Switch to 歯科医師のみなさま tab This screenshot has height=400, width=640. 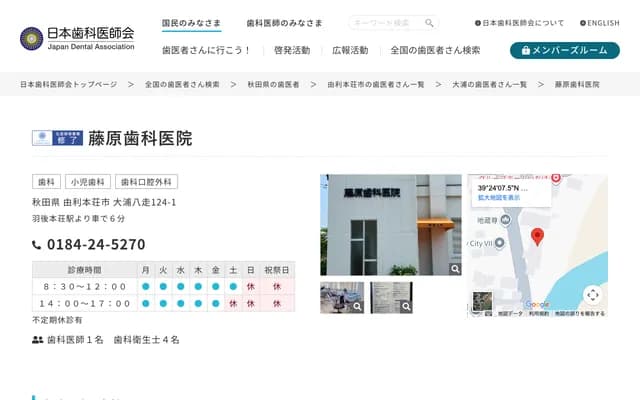pos(285,23)
